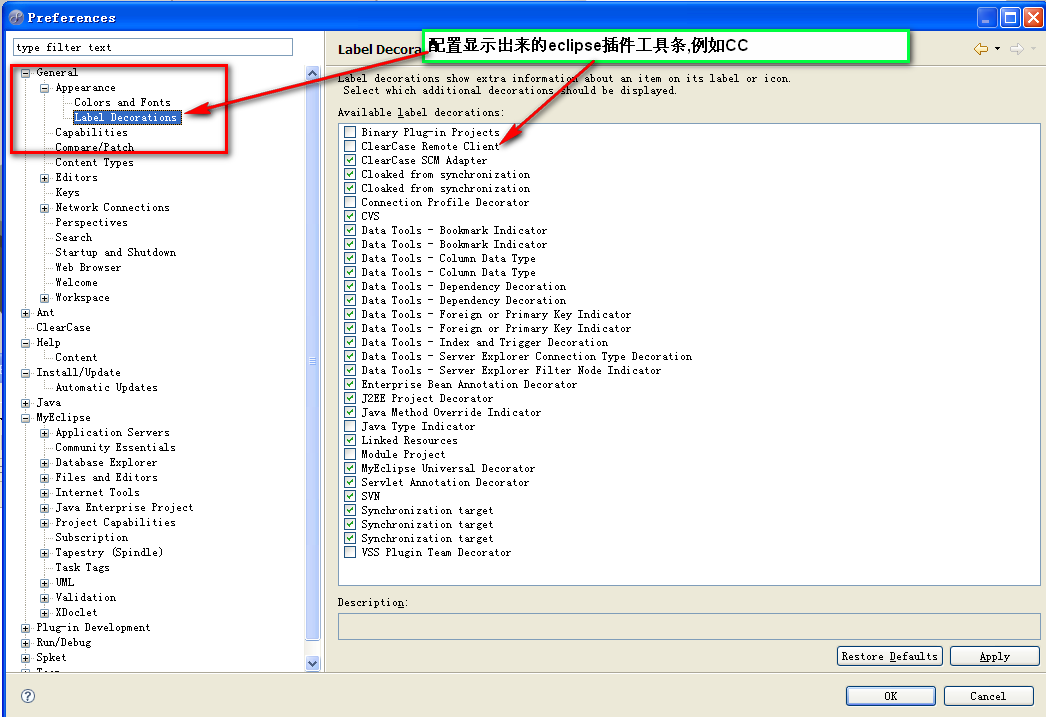The width and height of the screenshot is (1046, 717).
Task: Select 'Servlet Annotation Decorator' row text
Action: [x=445, y=482]
